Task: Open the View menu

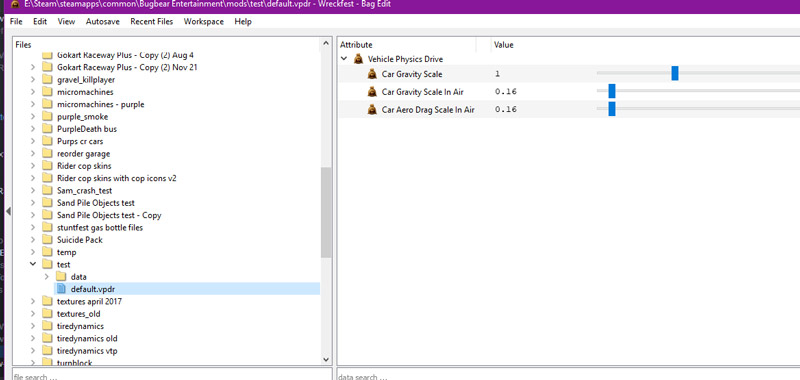Action: (x=66, y=21)
